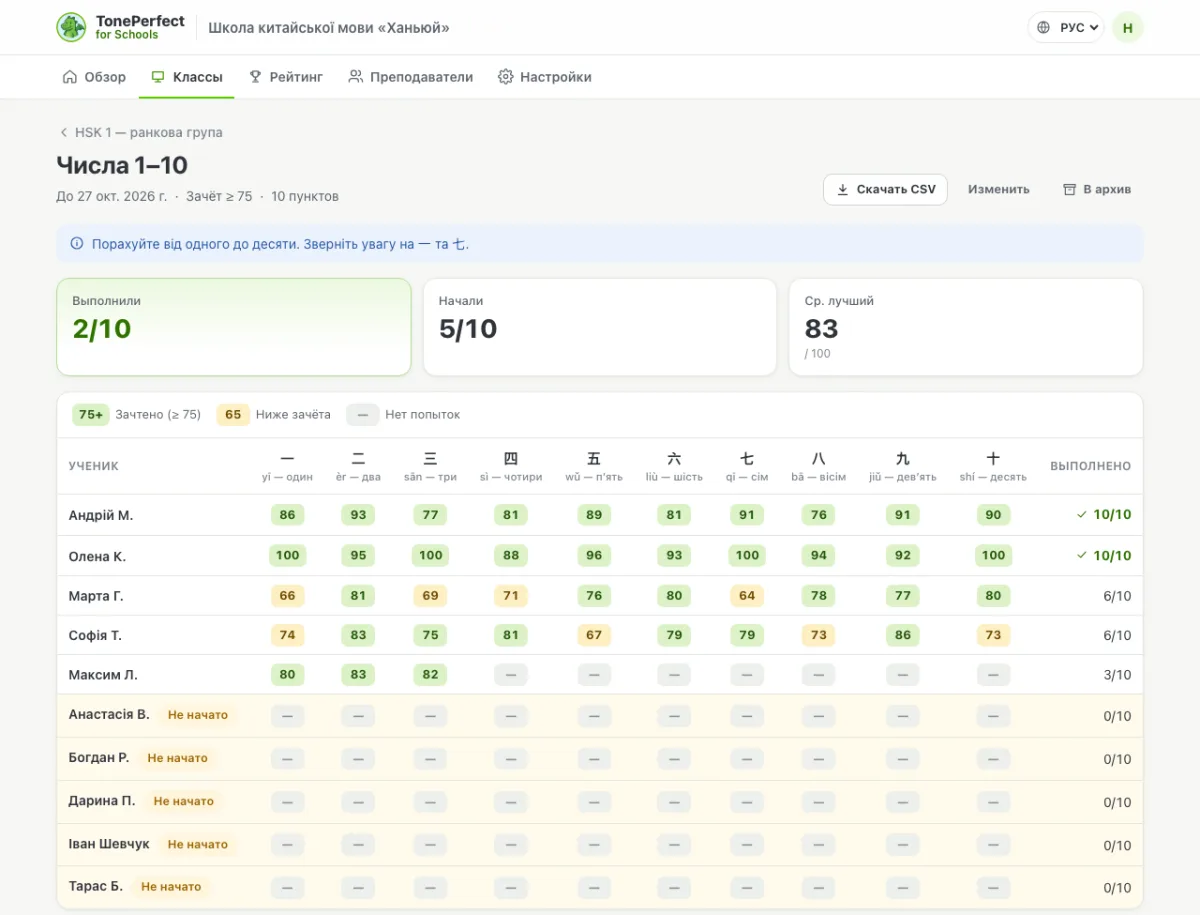Click Марта Г. yellow score 64
The height and width of the screenshot is (915, 1200).
point(747,596)
